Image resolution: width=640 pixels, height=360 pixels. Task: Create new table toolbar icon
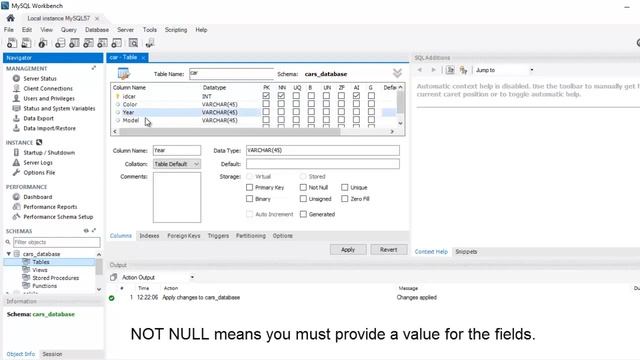(74, 43)
